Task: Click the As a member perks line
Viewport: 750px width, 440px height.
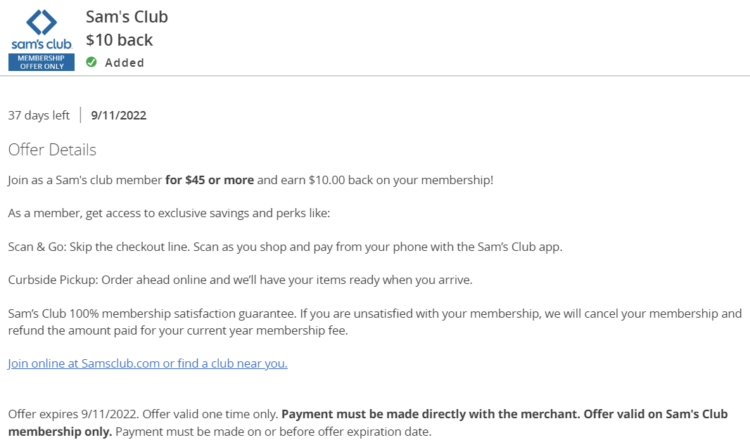Action: click(169, 213)
